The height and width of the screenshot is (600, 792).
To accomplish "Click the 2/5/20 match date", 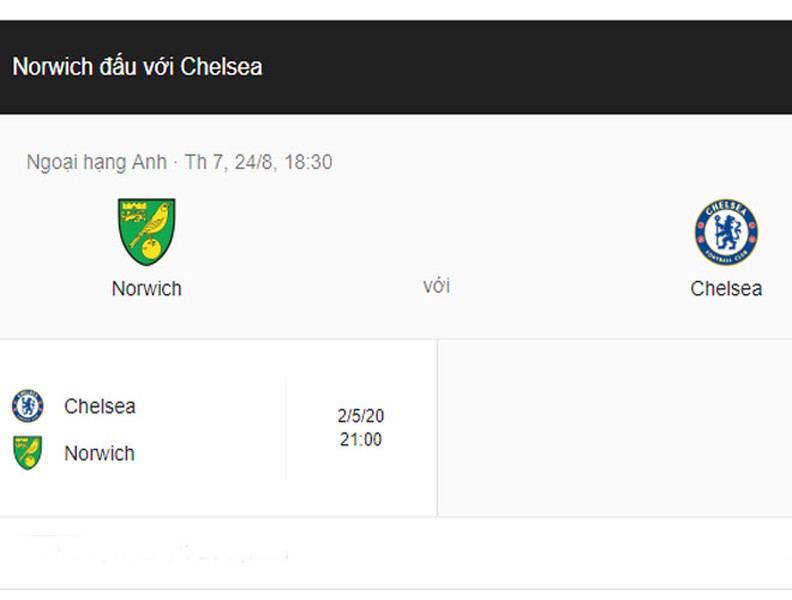I will [x=361, y=416].
